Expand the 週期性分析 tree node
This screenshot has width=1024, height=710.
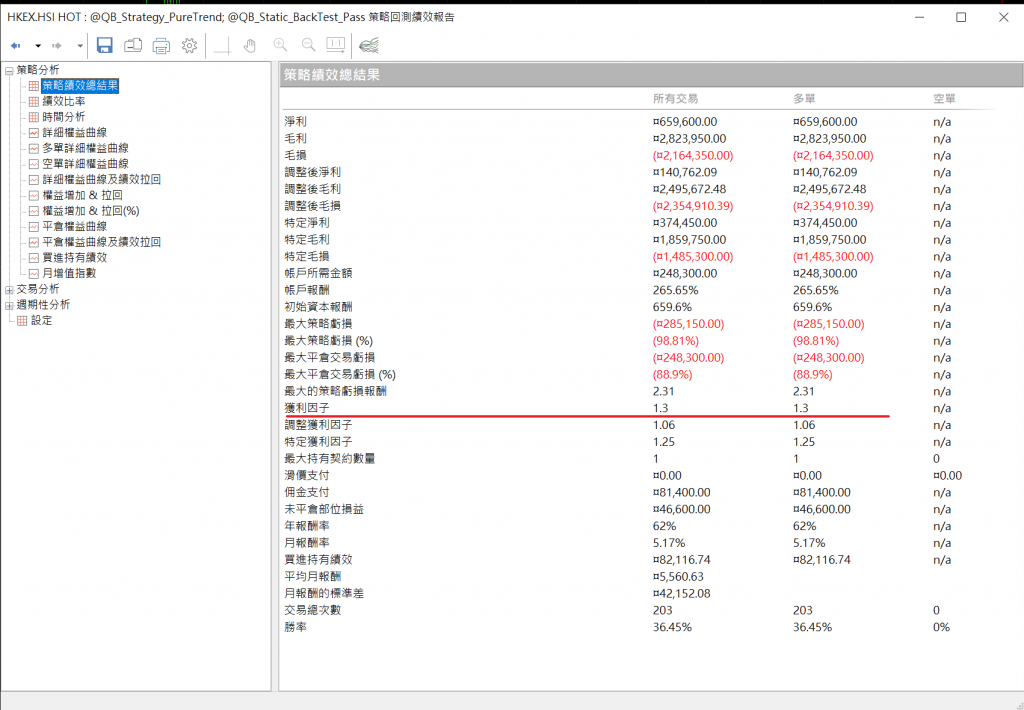tap(9, 305)
